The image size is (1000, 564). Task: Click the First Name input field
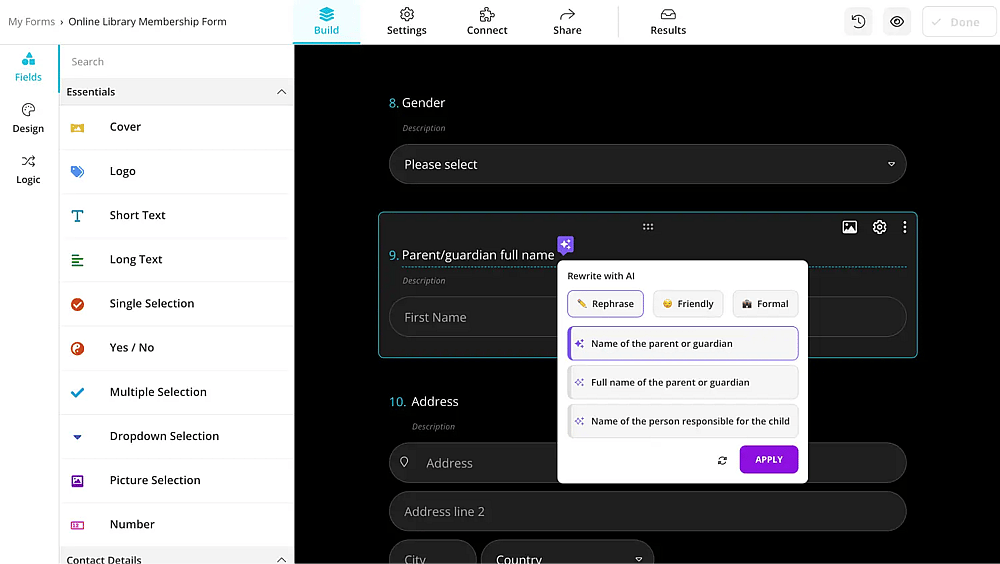pyautogui.click(x=473, y=317)
